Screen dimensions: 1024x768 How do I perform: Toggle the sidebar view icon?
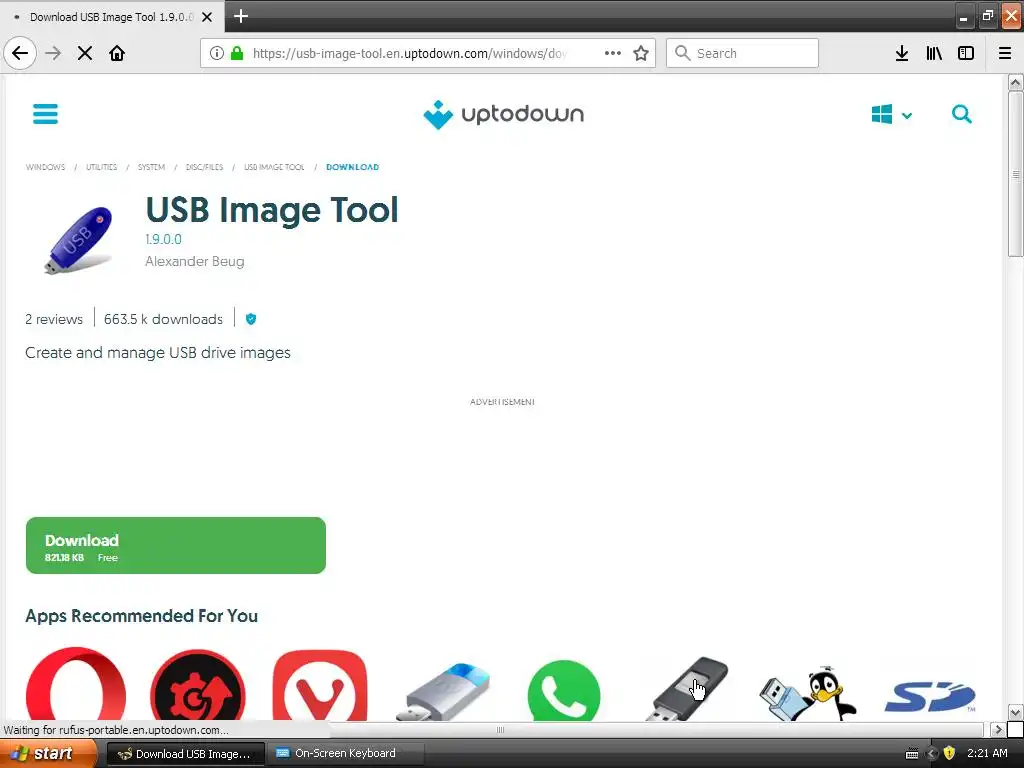point(966,53)
